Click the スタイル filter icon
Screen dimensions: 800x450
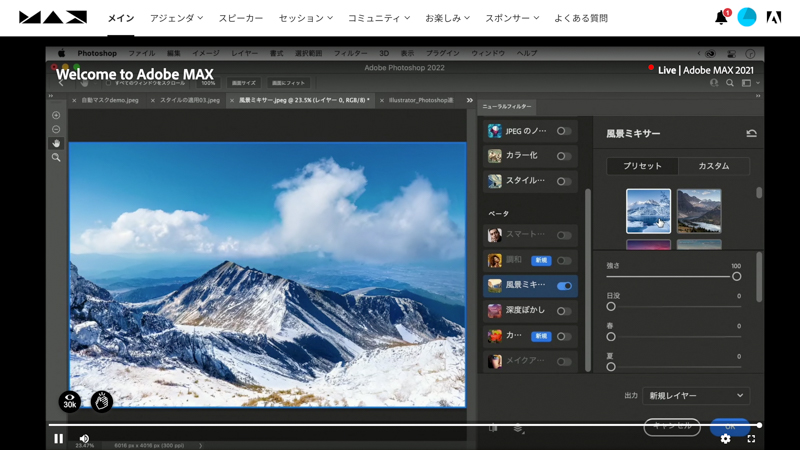tap(494, 181)
